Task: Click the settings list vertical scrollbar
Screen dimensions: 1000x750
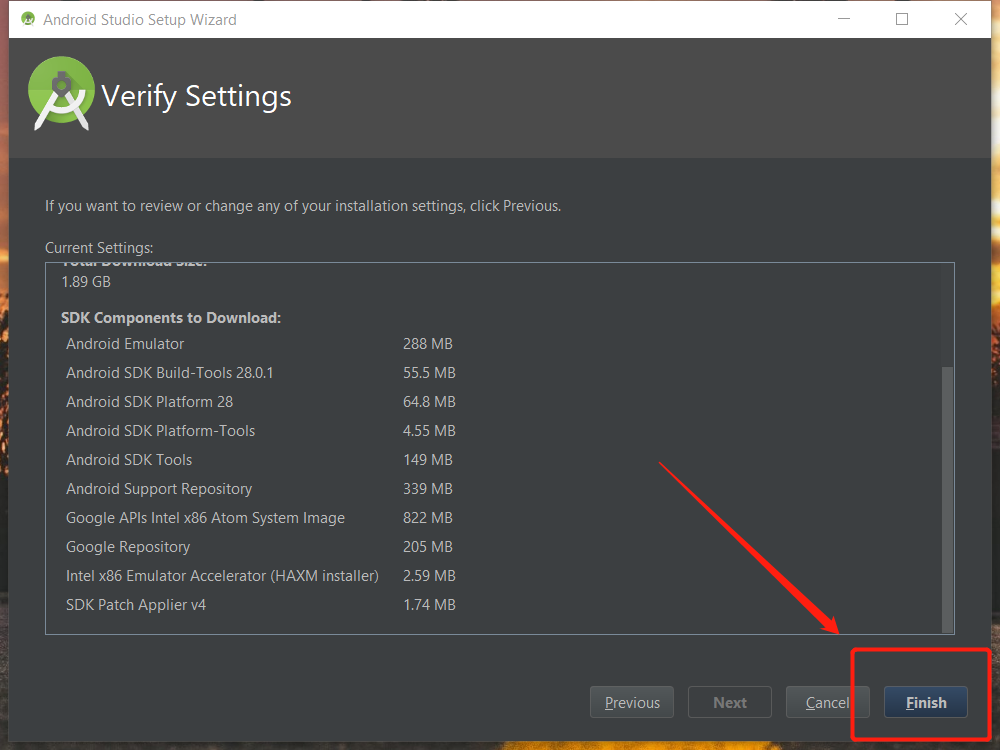Action: pyautogui.click(x=947, y=495)
